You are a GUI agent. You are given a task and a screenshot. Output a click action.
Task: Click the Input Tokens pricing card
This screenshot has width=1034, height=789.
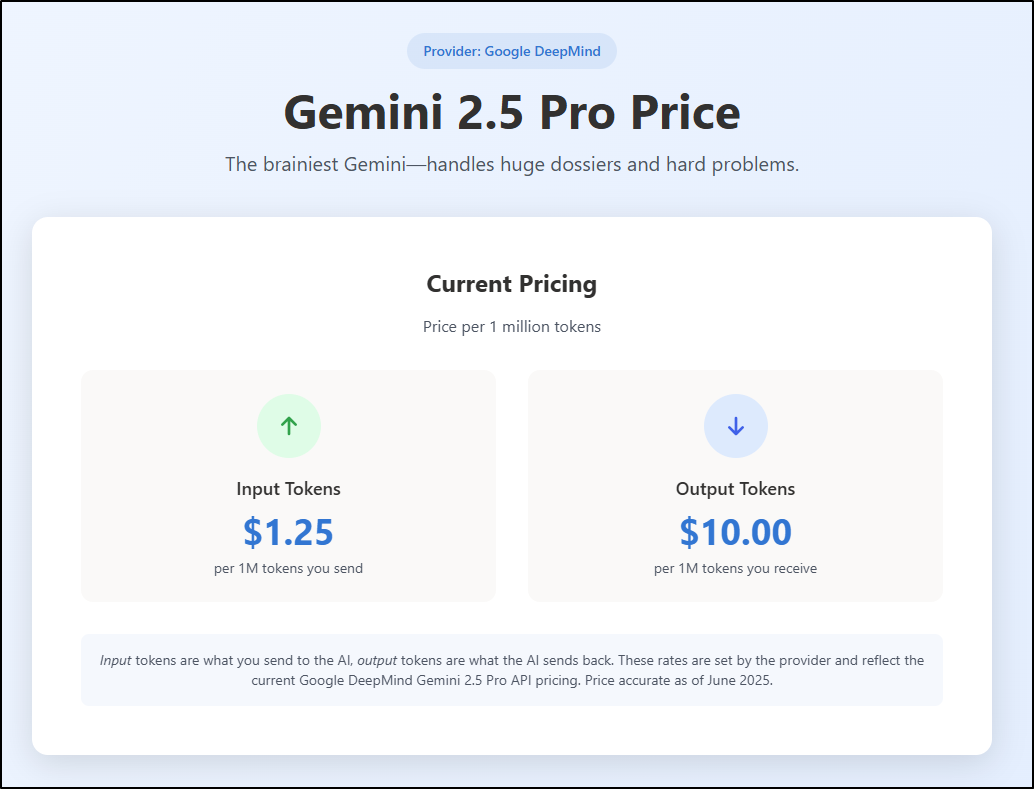tap(288, 486)
